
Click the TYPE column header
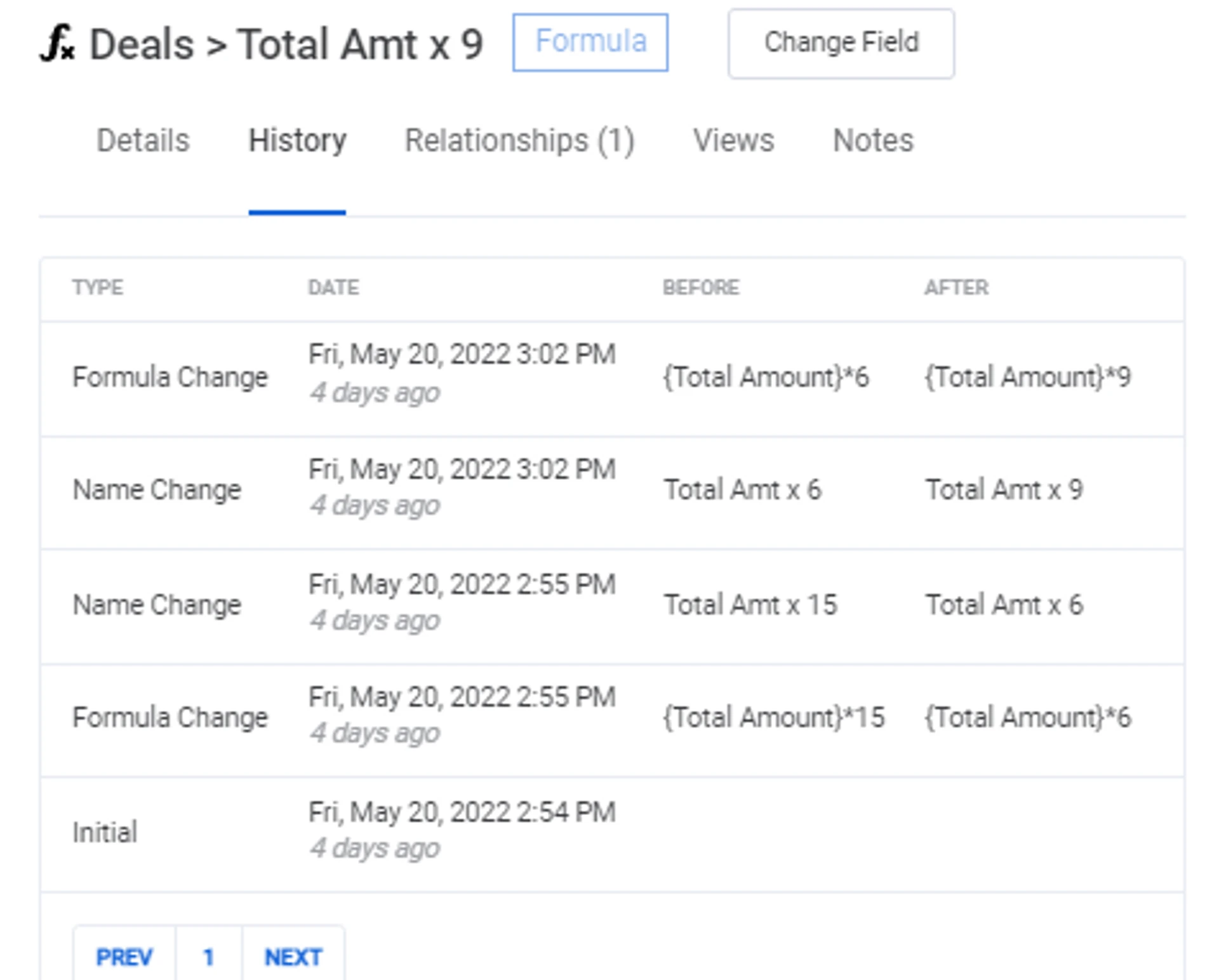click(x=98, y=288)
